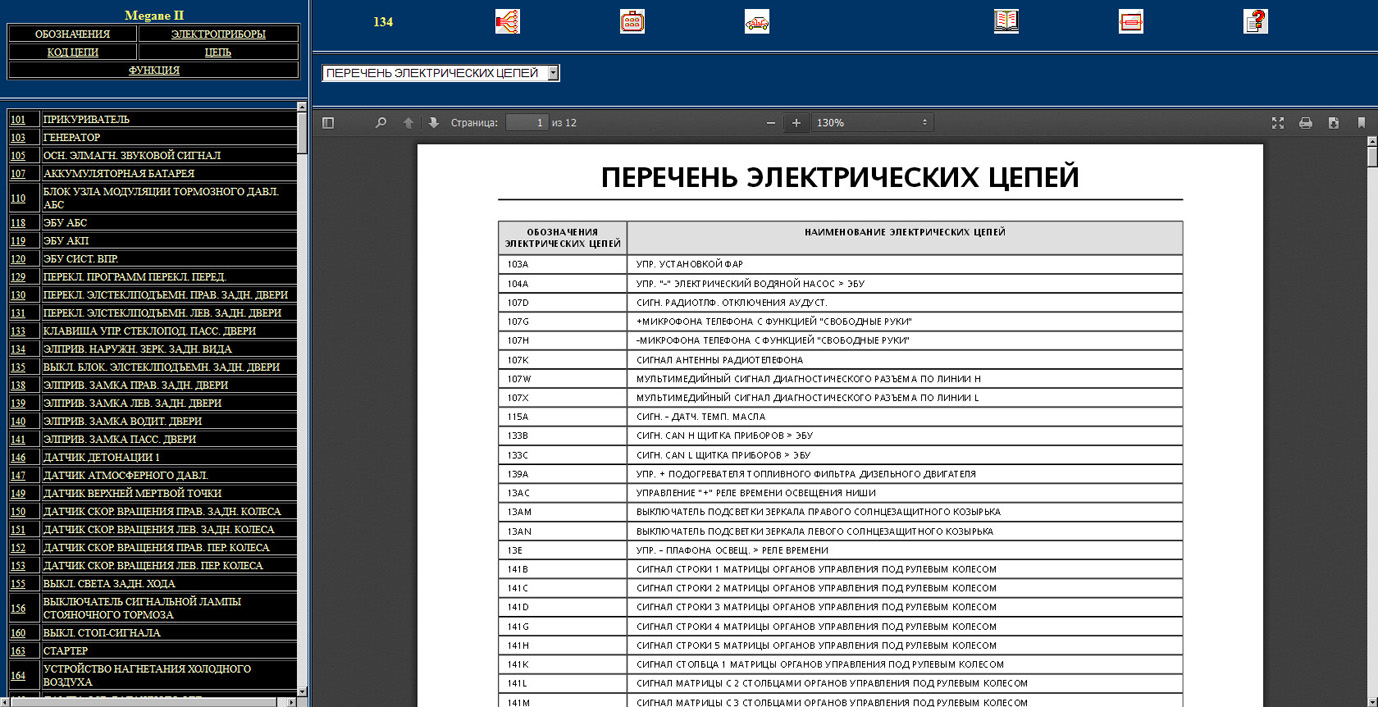Open the book manual icon
Screen dimensions: 1378x707
click(1006, 22)
